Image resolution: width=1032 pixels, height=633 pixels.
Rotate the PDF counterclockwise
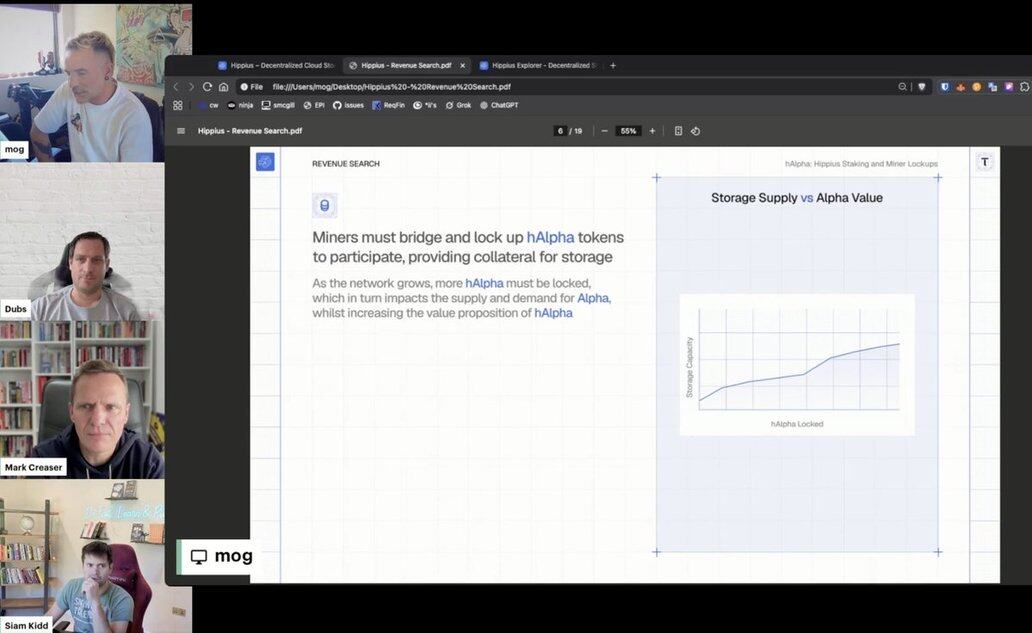coord(696,131)
